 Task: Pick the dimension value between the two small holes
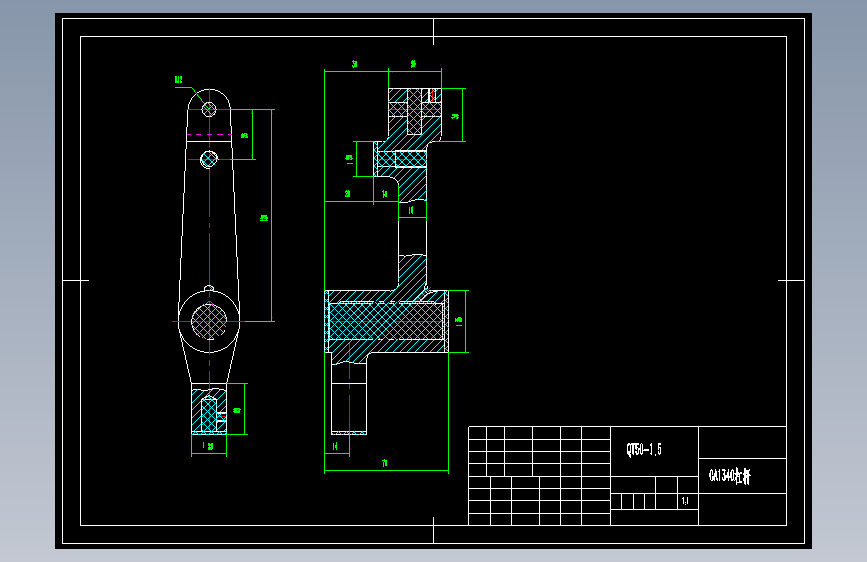[244, 136]
